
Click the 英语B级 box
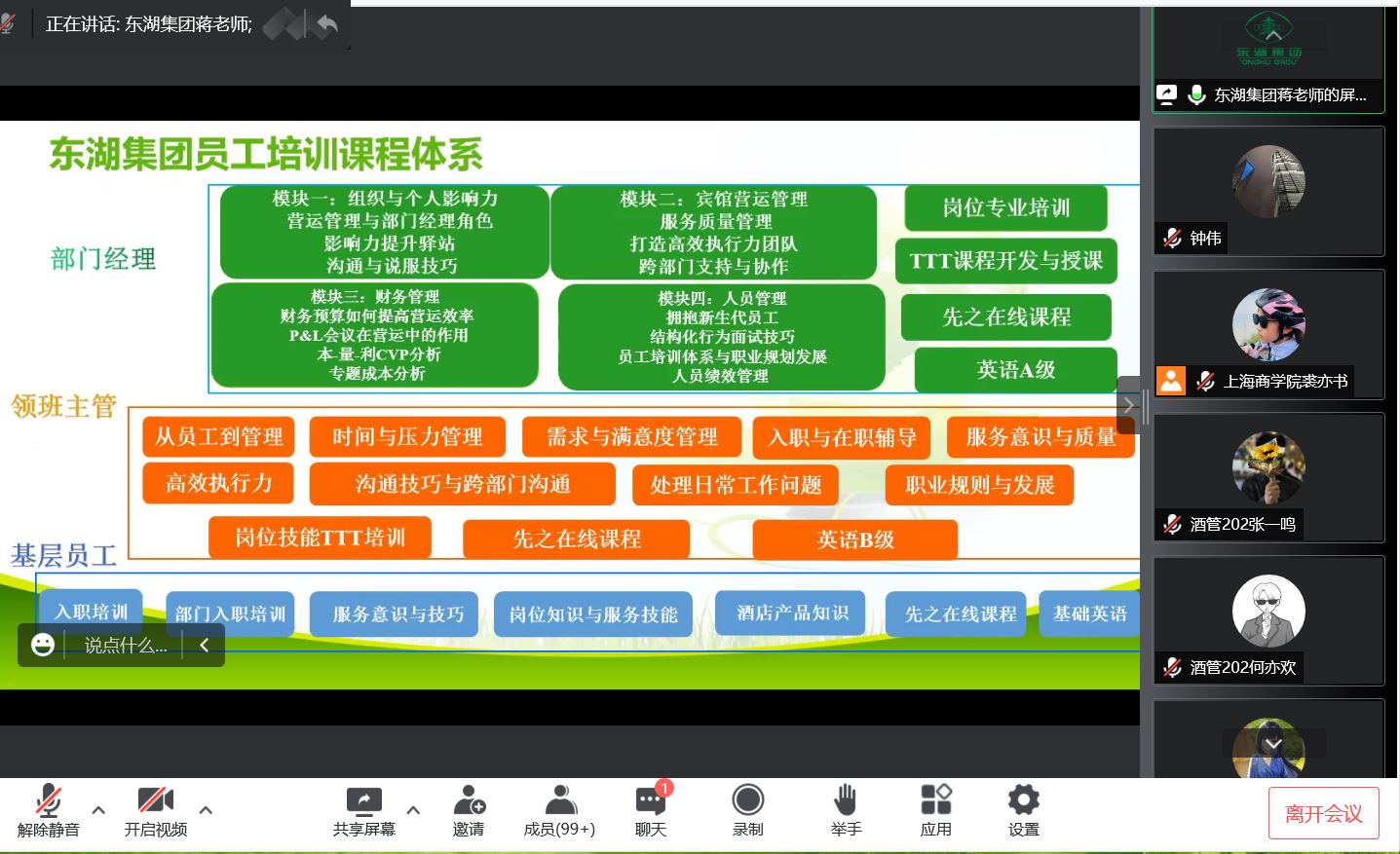click(855, 539)
